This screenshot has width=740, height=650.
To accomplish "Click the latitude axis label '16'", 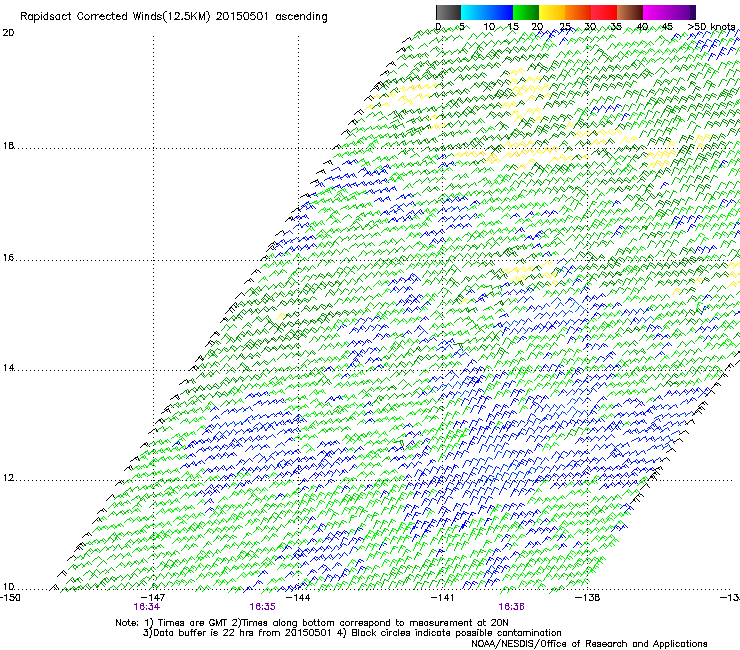I will 8,258.
